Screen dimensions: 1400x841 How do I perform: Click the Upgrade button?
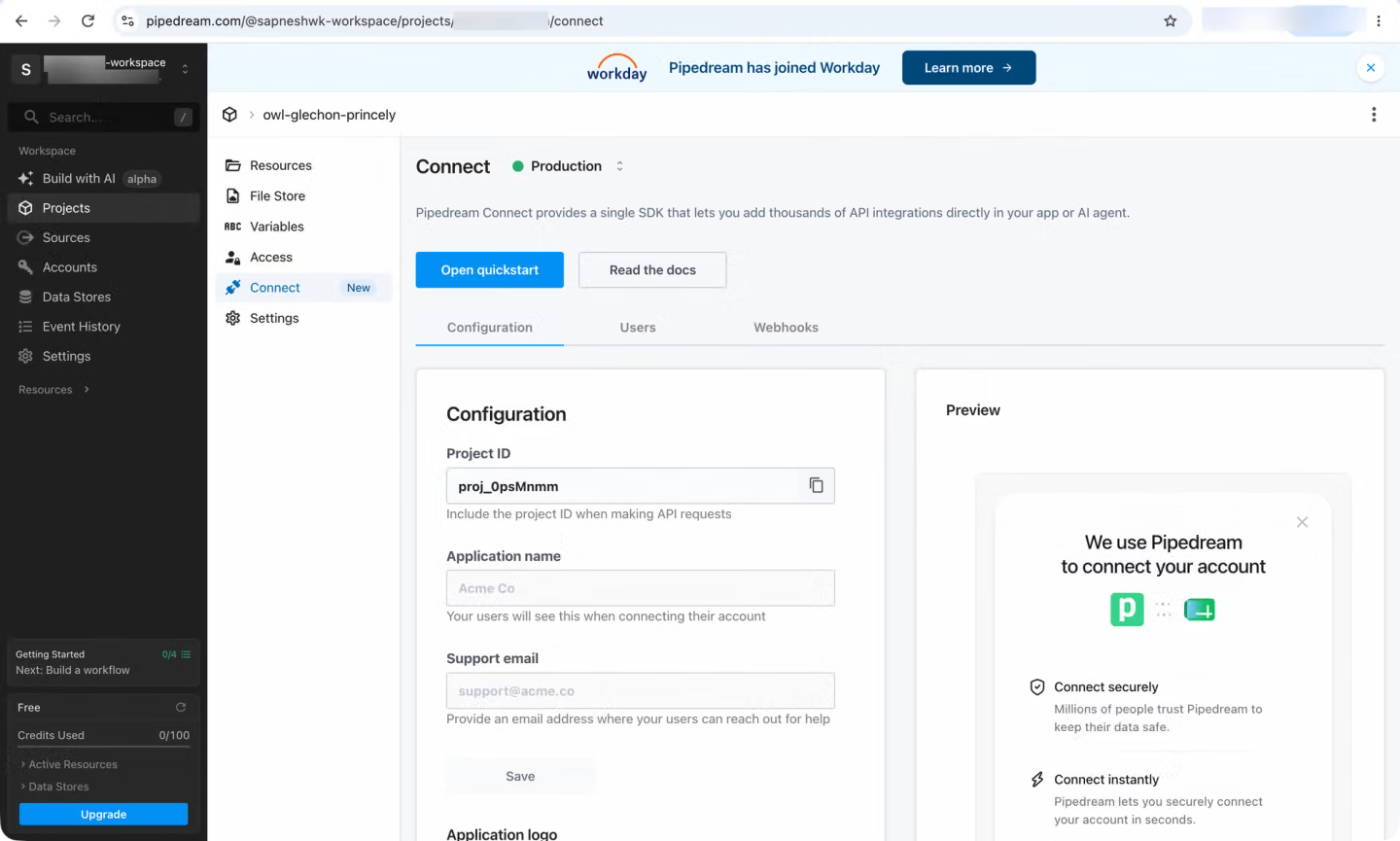103,815
